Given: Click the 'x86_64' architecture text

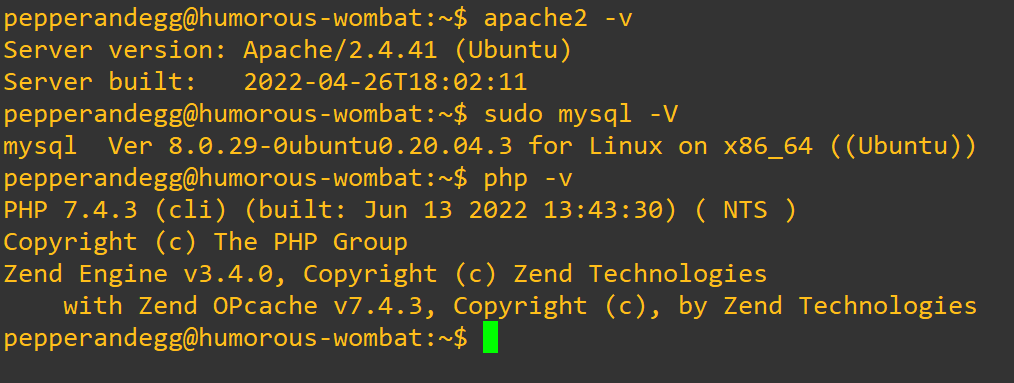Looking at the screenshot, I should tap(768, 146).
